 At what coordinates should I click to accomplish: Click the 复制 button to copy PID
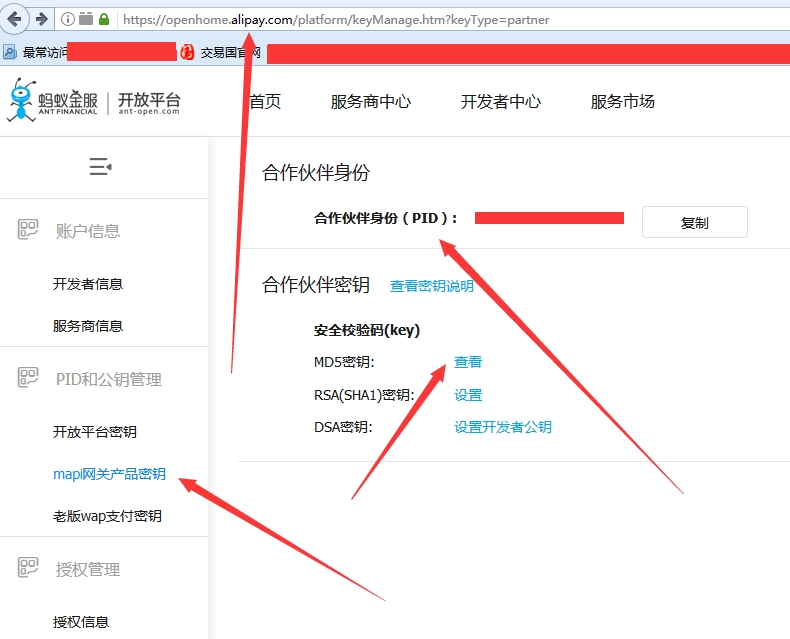click(x=695, y=222)
